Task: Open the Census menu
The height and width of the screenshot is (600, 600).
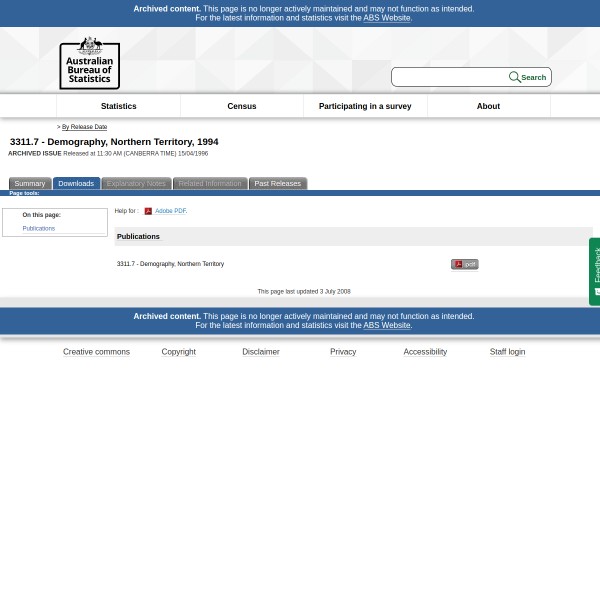Action: (x=241, y=106)
